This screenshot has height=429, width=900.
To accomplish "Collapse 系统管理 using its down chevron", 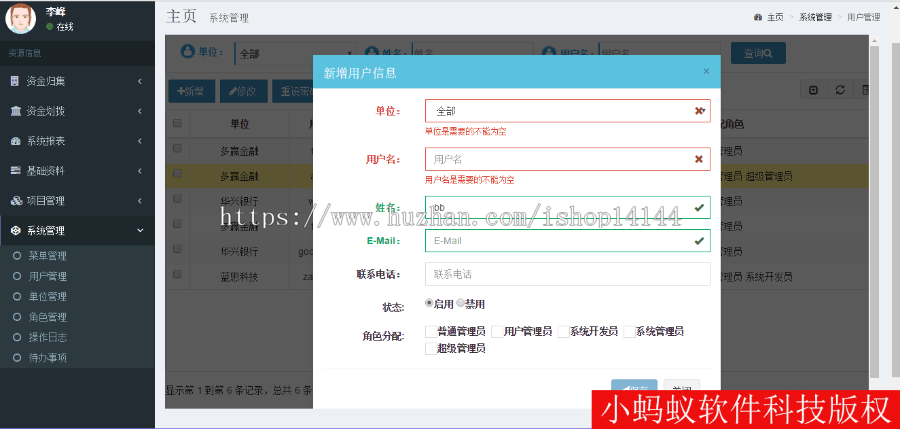I will click(140, 231).
